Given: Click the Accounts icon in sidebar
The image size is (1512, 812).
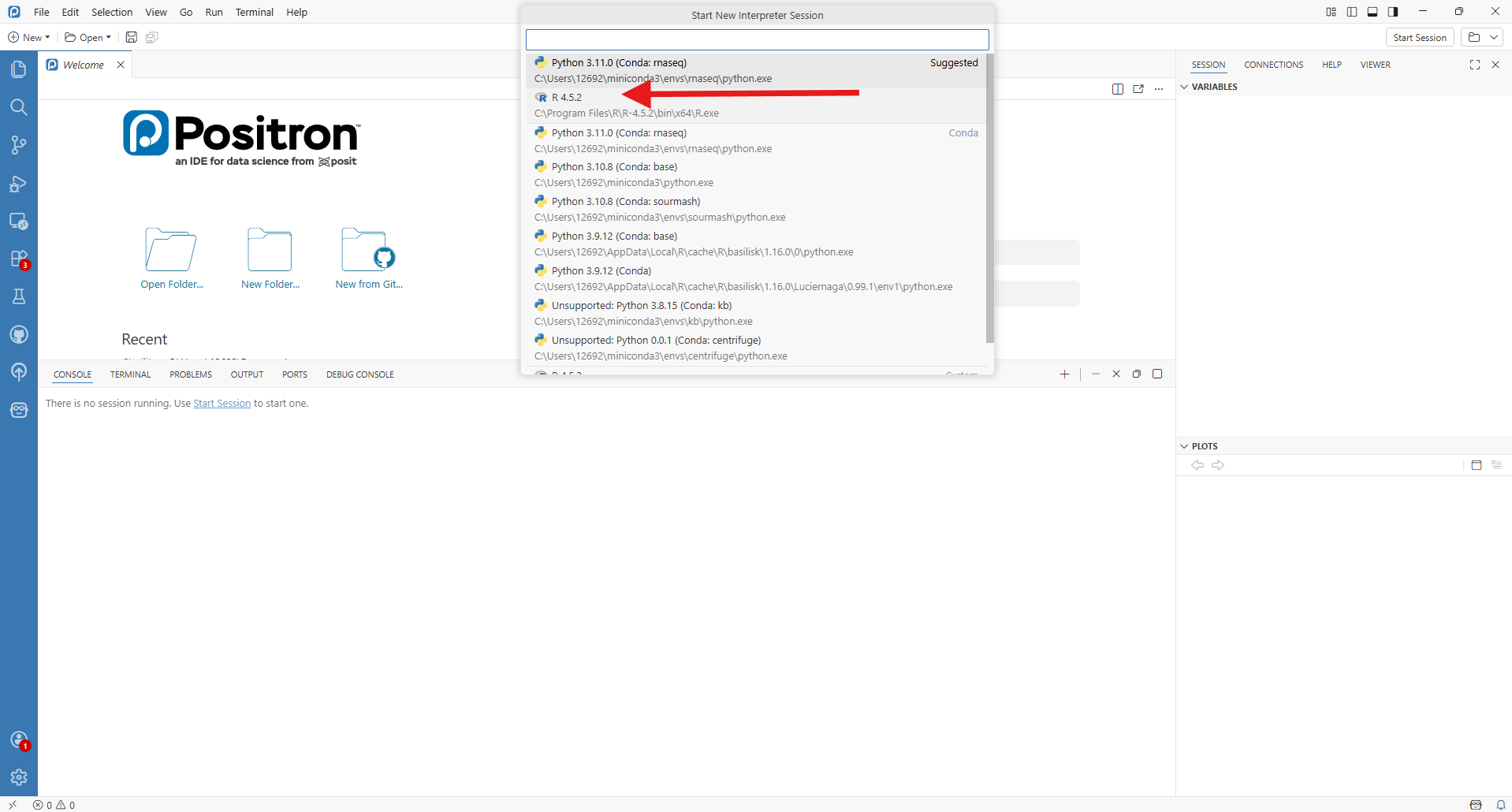Looking at the screenshot, I should click(19, 740).
